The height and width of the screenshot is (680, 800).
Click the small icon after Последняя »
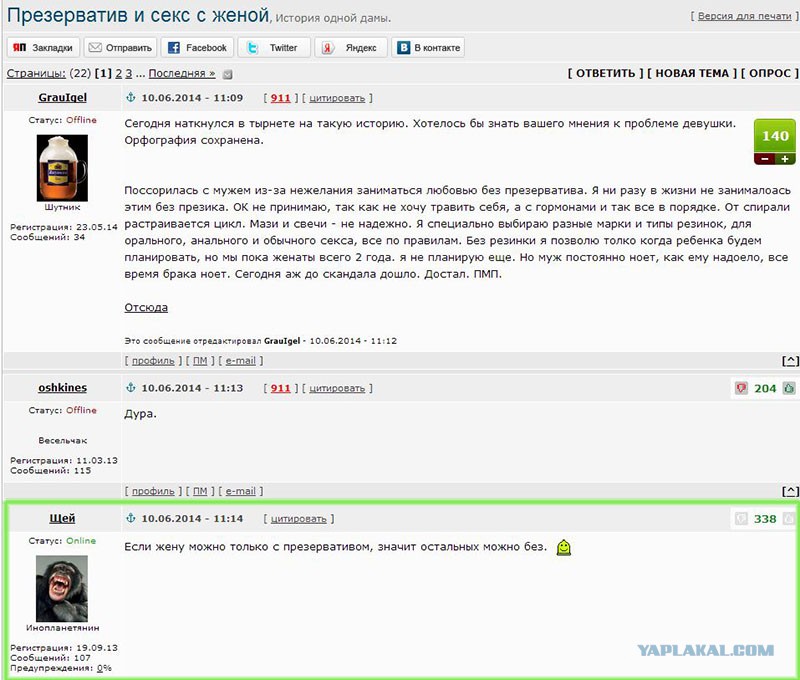pyautogui.click(x=228, y=74)
